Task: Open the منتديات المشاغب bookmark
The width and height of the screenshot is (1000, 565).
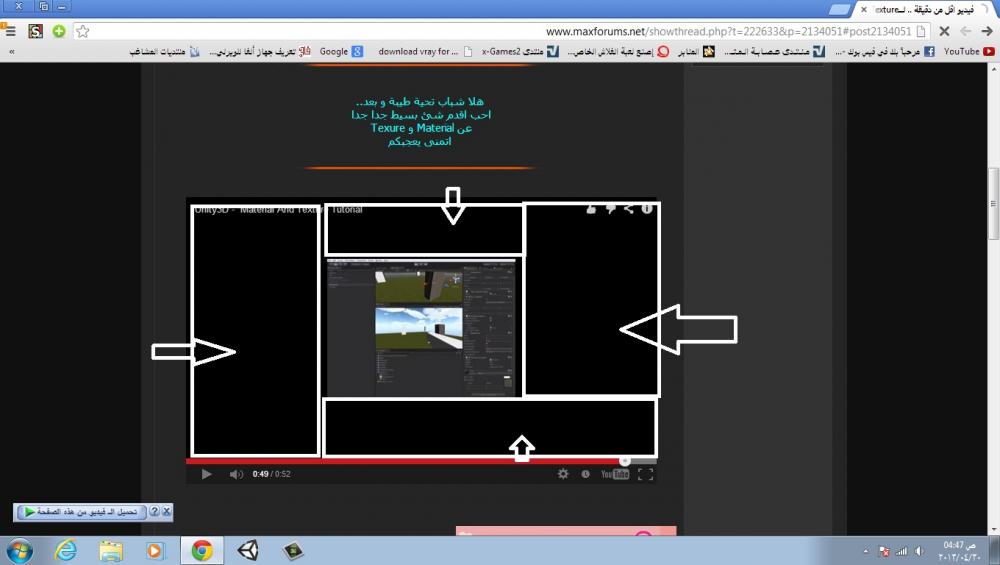Action: point(165,52)
